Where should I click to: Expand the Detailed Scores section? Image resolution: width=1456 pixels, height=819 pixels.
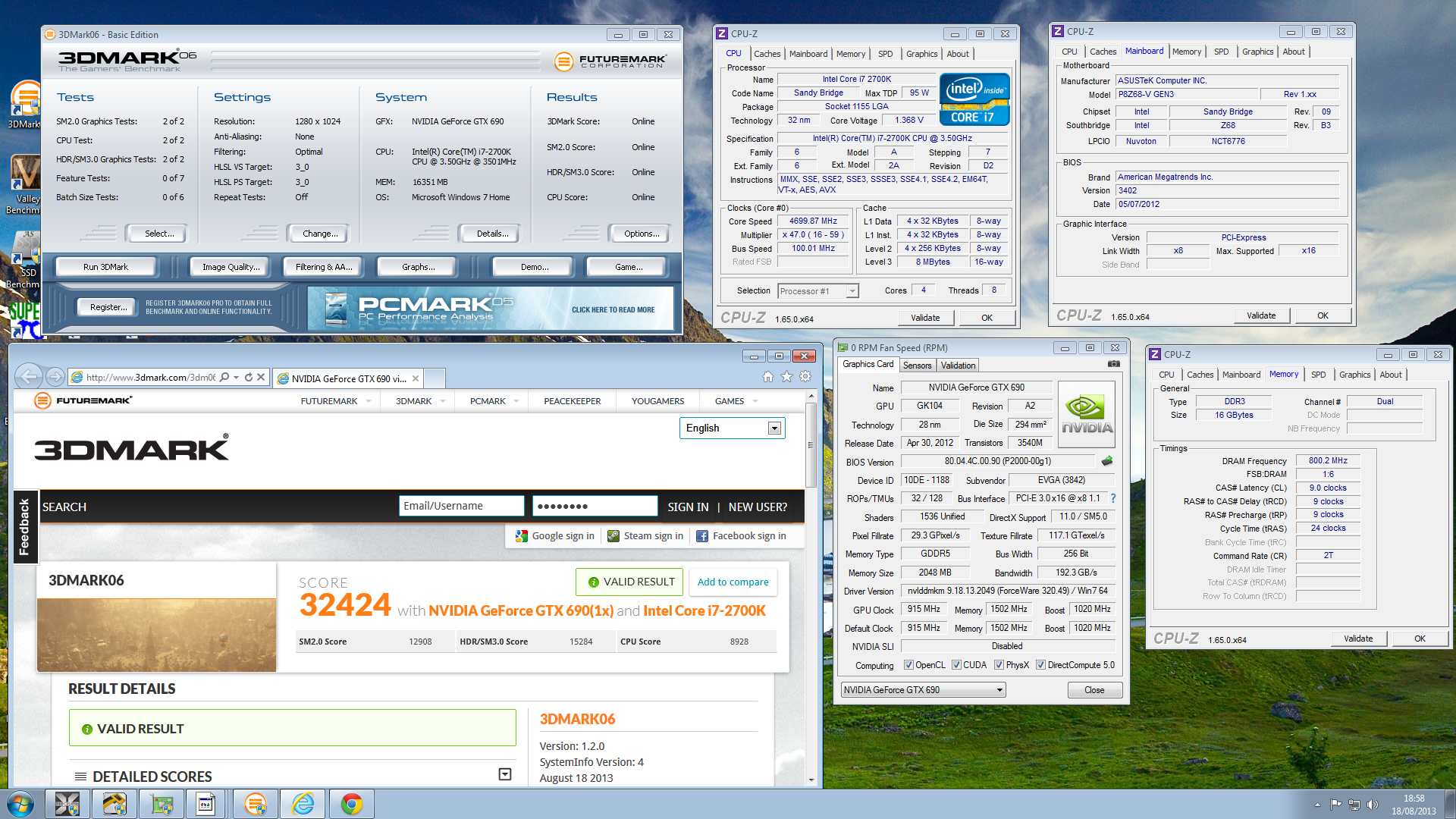point(505,774)
